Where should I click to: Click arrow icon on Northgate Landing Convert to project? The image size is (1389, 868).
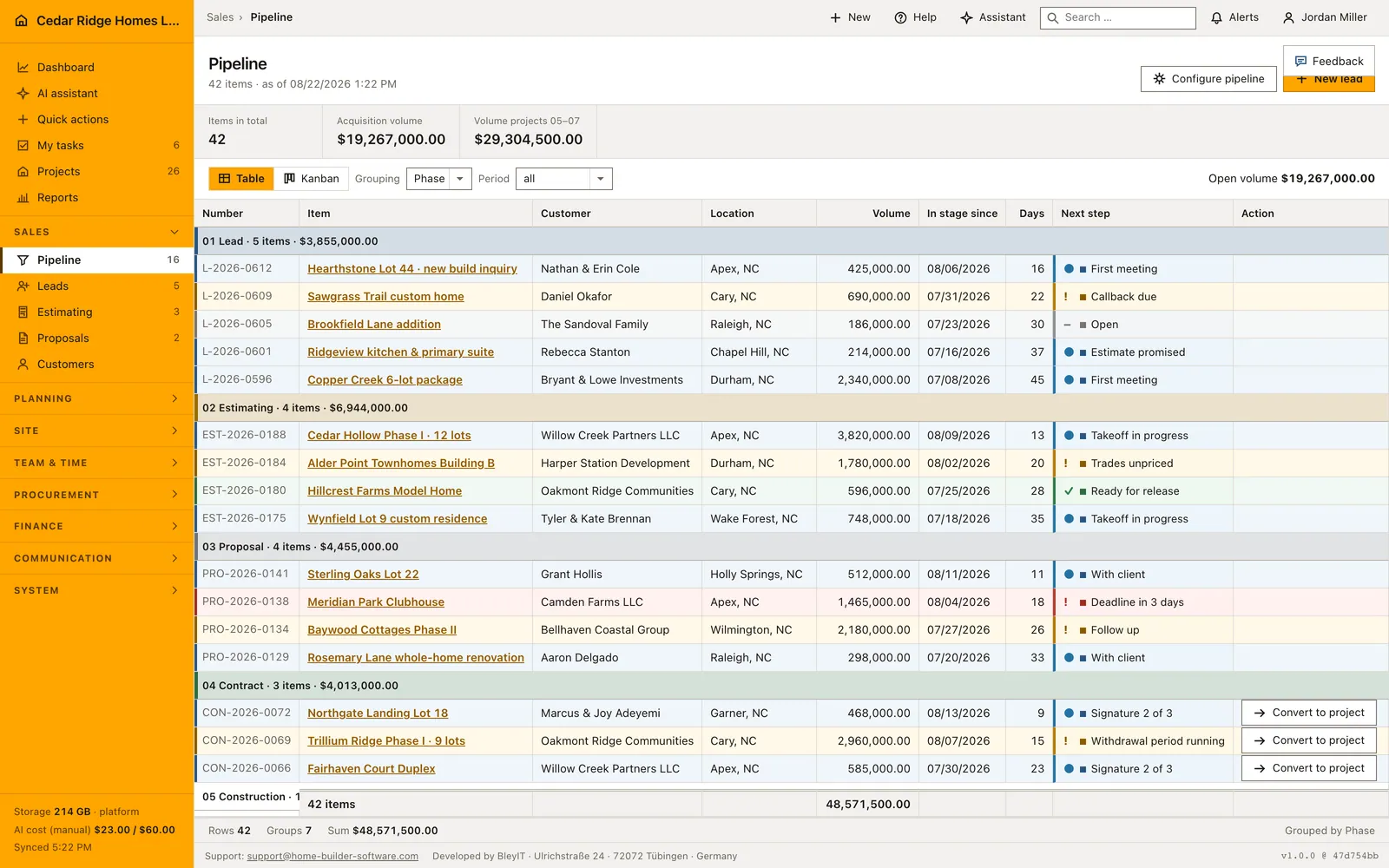1260,713
